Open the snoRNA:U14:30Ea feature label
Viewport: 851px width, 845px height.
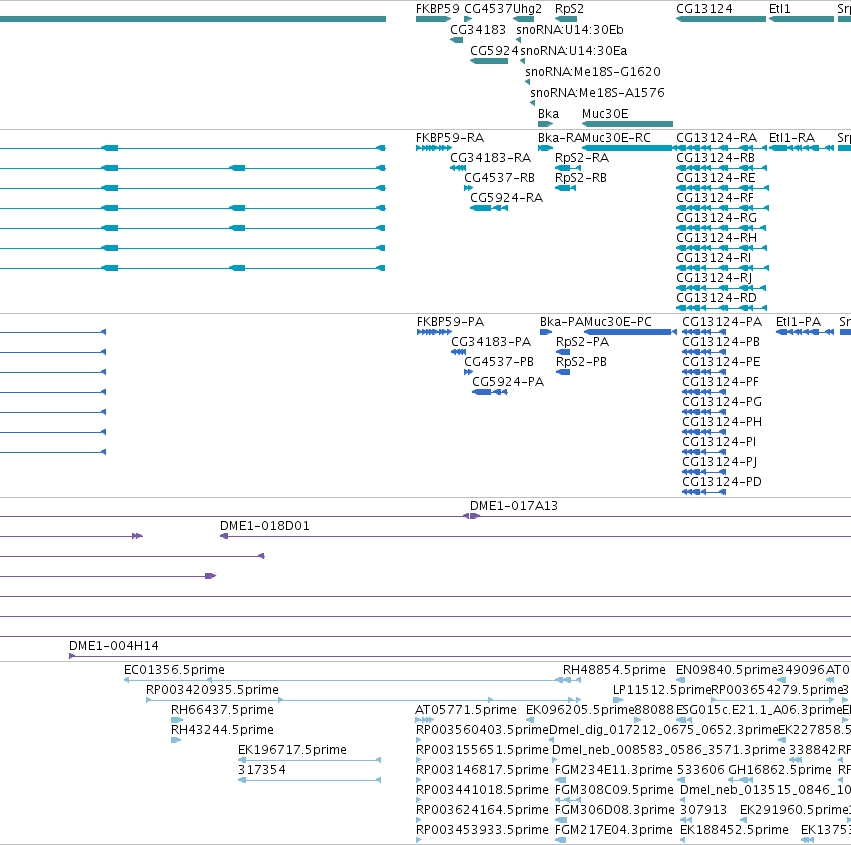pos(574,50)
